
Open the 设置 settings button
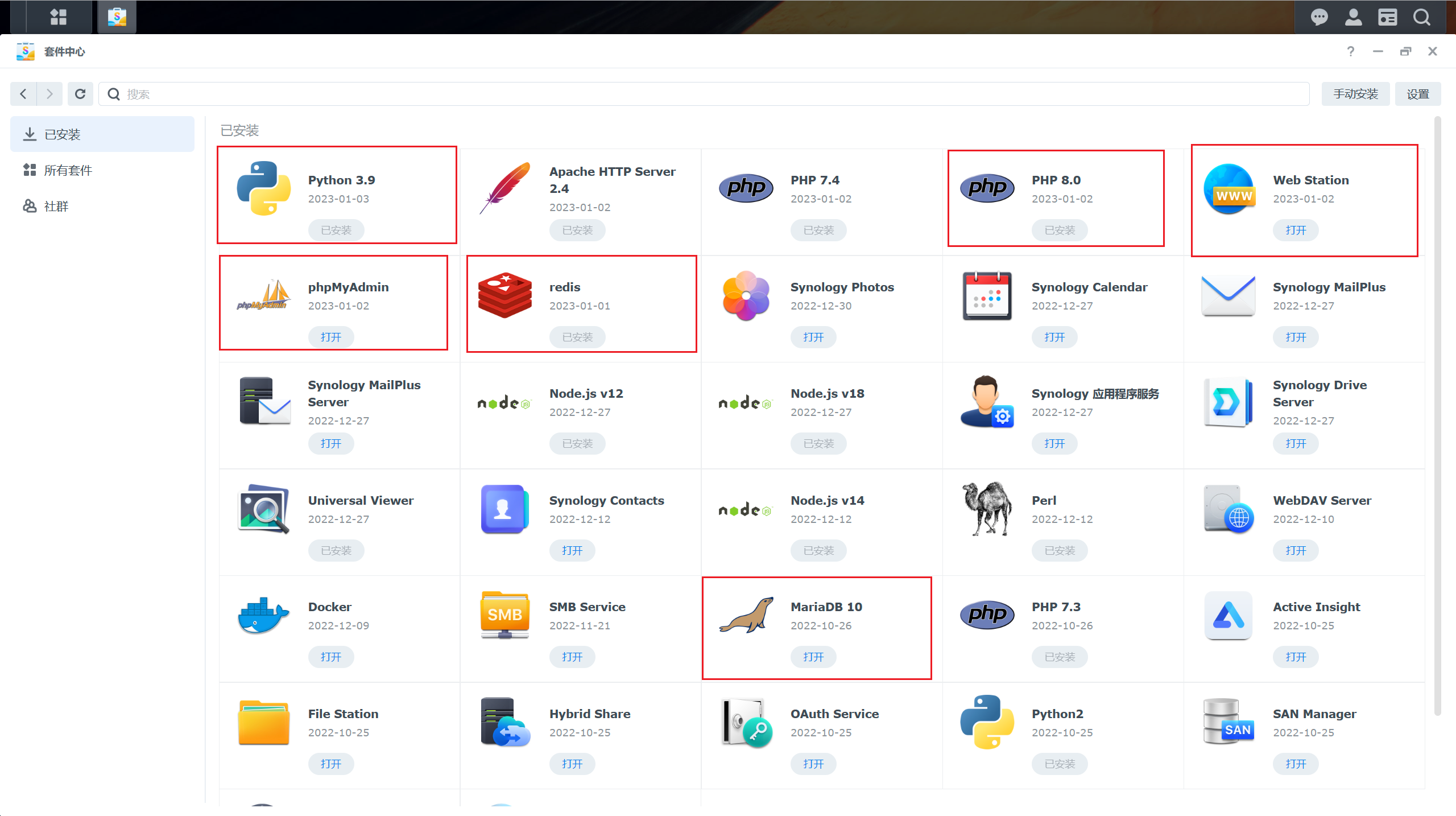point(1418,94)
